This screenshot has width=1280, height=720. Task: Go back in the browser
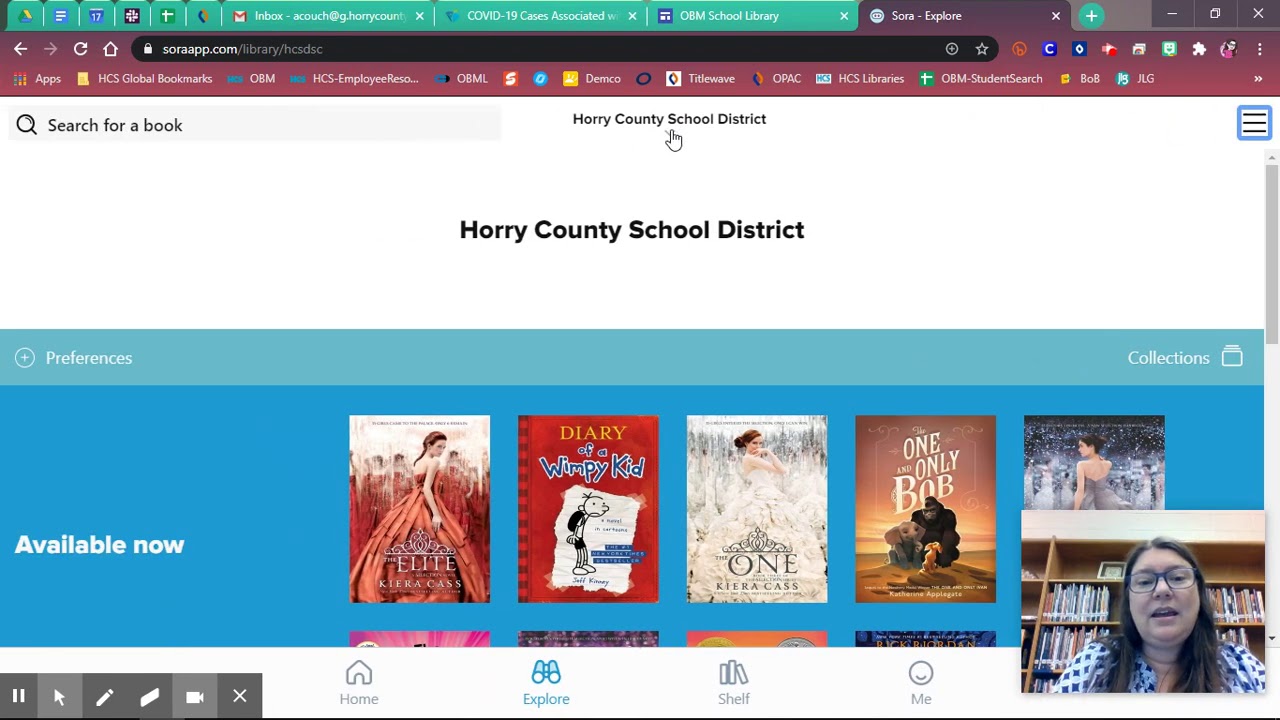(21, 49)
